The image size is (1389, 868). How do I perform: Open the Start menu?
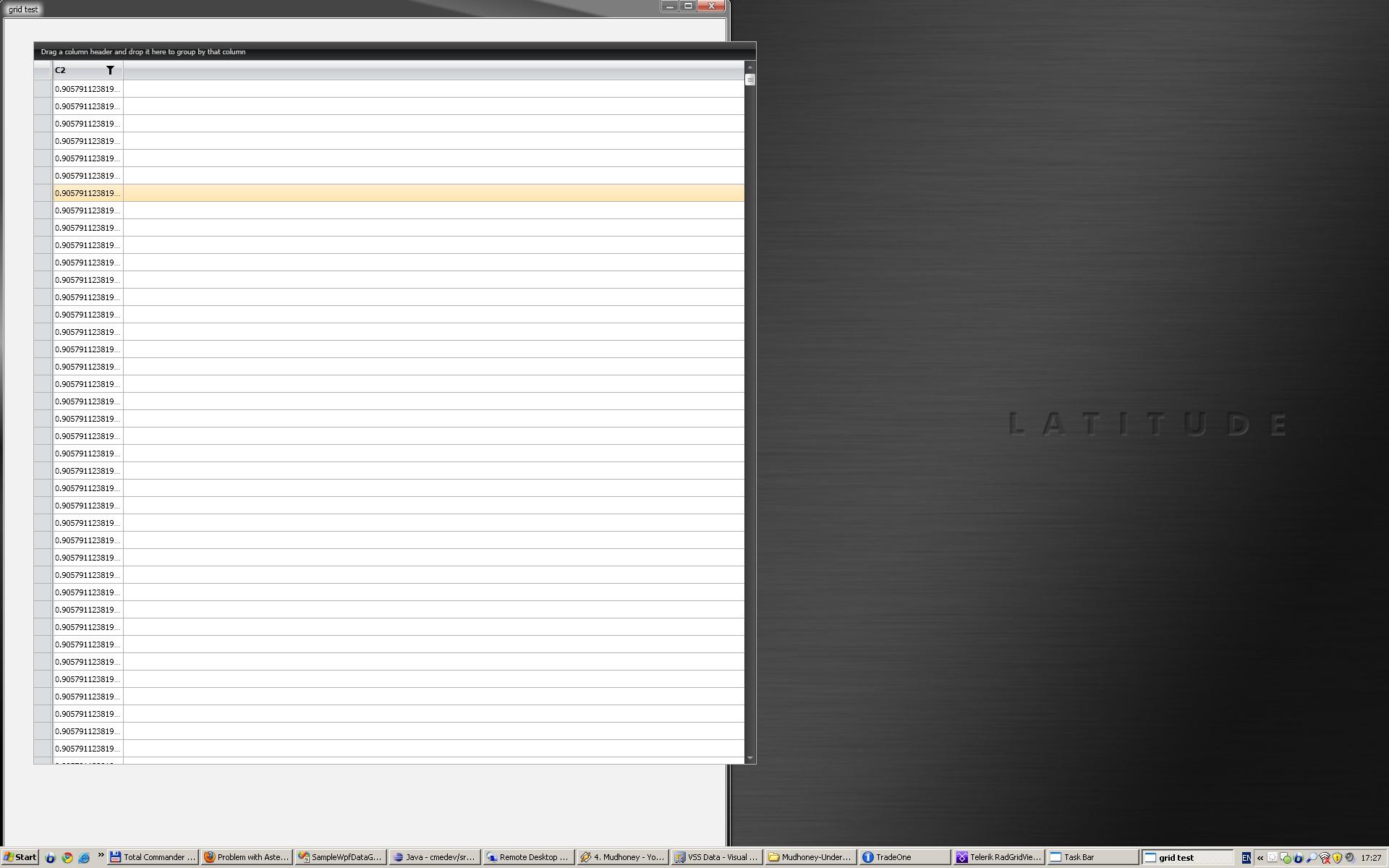[20, 857]
